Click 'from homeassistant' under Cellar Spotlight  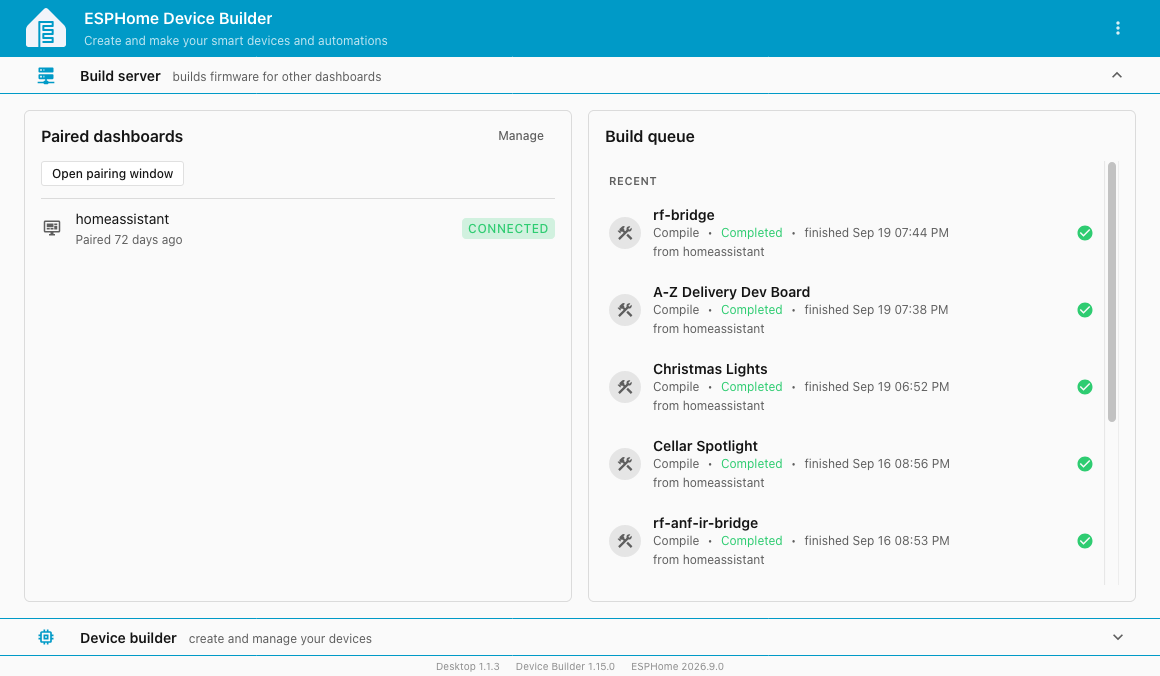[x=708, y=483]
